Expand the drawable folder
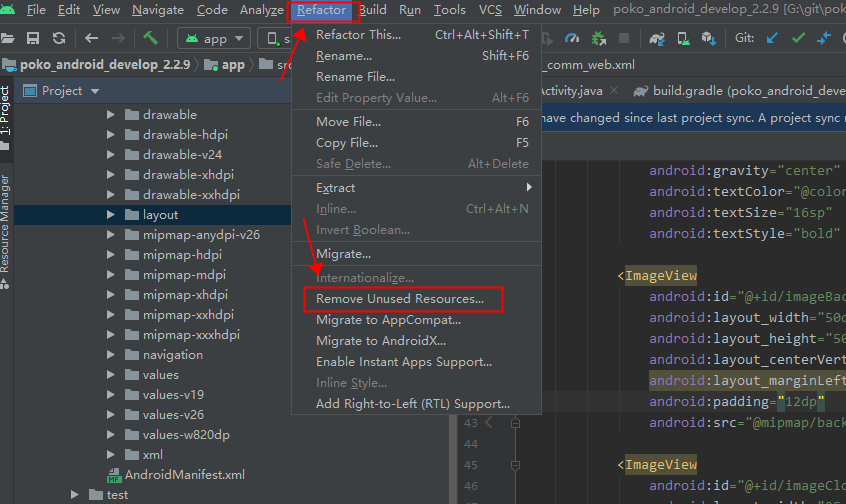 click(111, 114)
